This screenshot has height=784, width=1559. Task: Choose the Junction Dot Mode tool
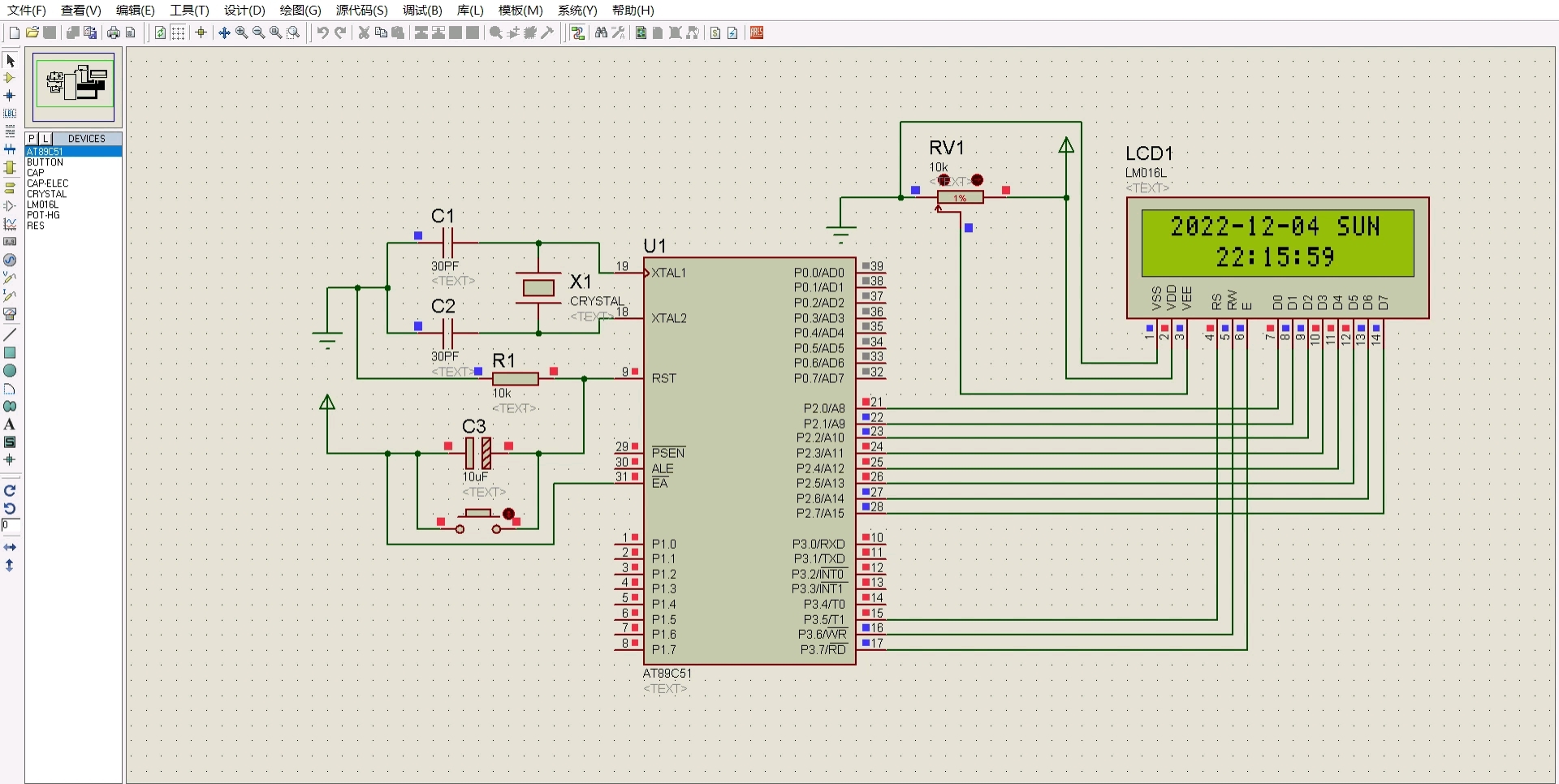(11, 96)
